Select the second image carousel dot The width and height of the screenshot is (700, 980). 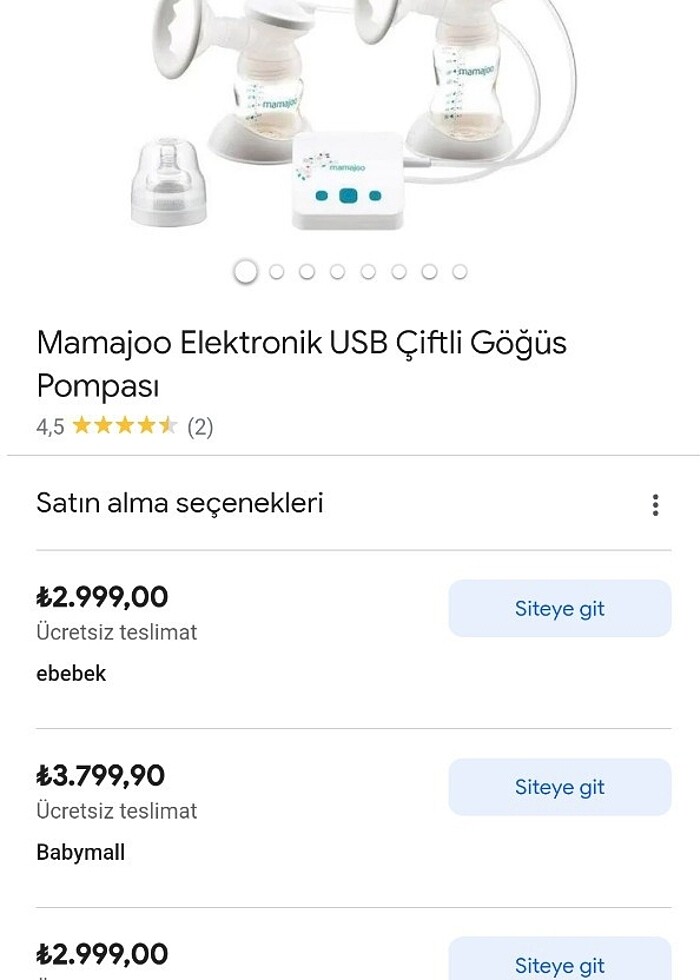point(274,270)
